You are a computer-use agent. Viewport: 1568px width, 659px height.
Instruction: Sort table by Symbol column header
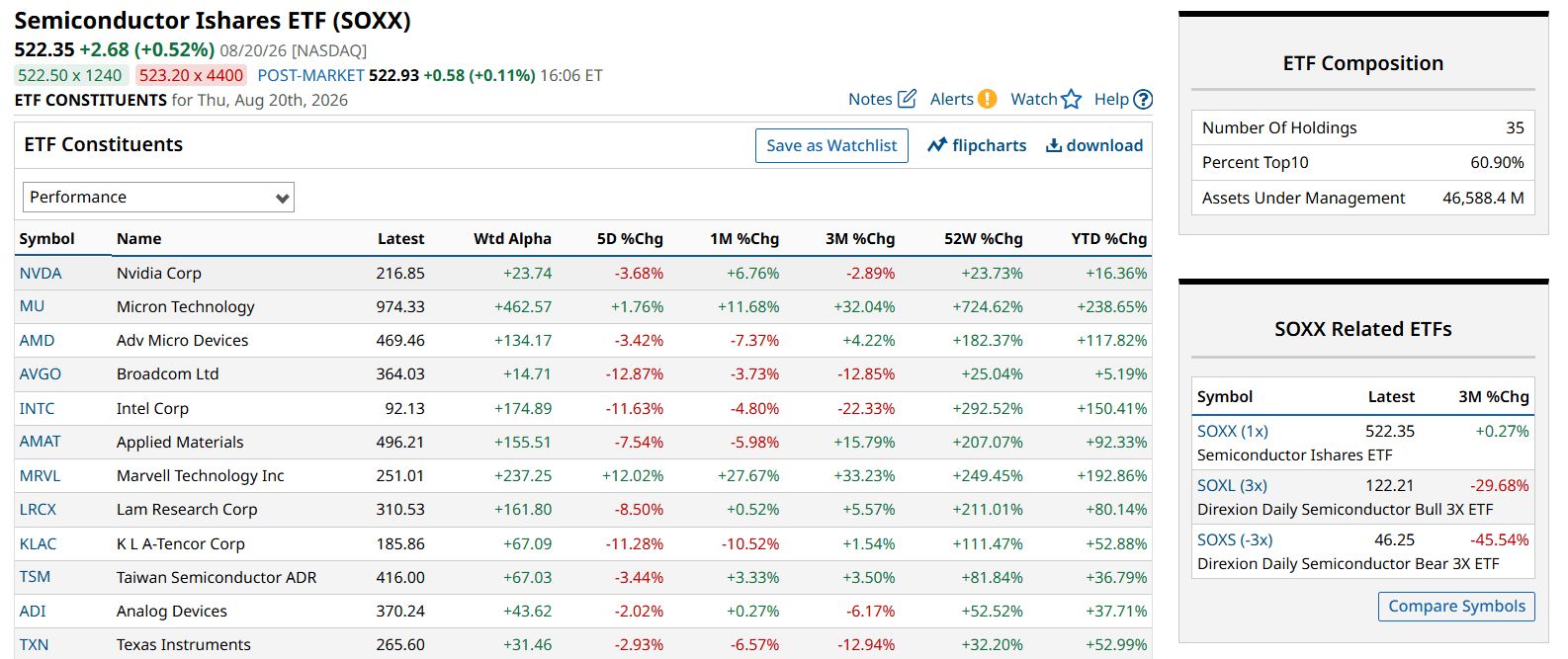pos(46,238)
